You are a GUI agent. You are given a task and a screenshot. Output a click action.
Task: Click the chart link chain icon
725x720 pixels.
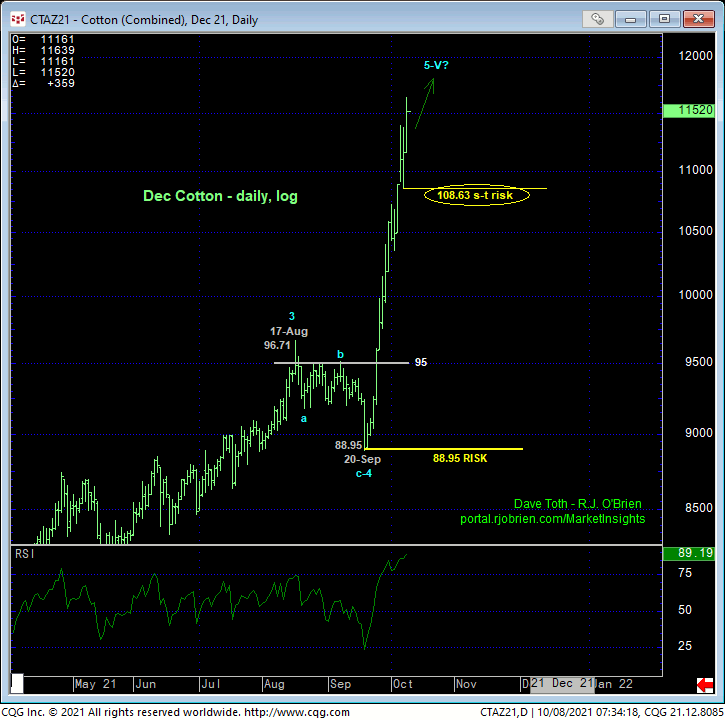[x=598, y=18]
